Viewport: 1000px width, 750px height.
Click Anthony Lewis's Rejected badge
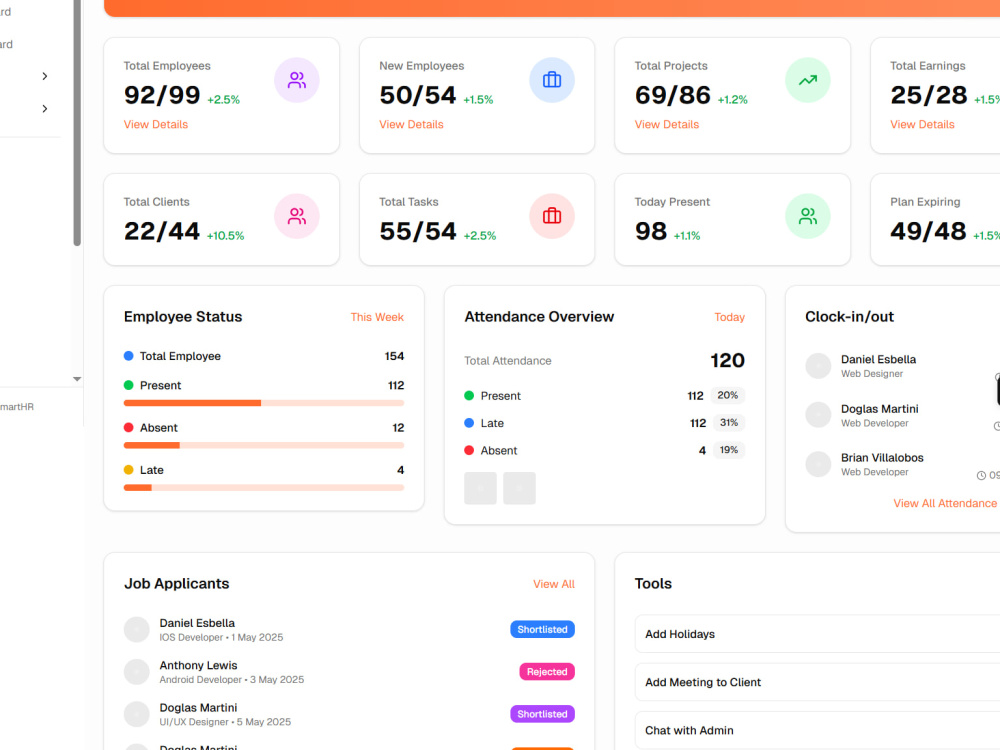coord(547,672)
